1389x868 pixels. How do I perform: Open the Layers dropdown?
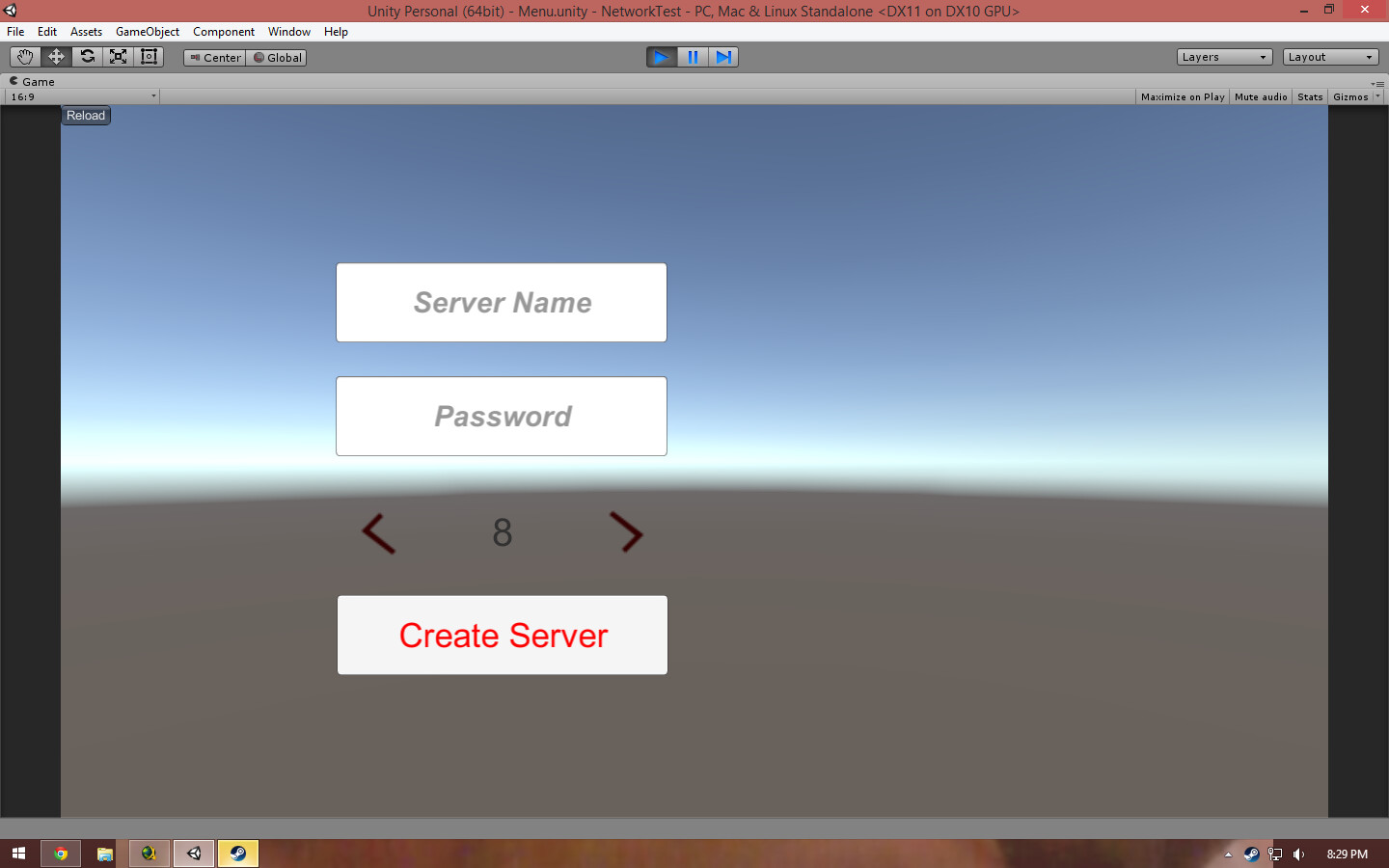(1223, 57)
